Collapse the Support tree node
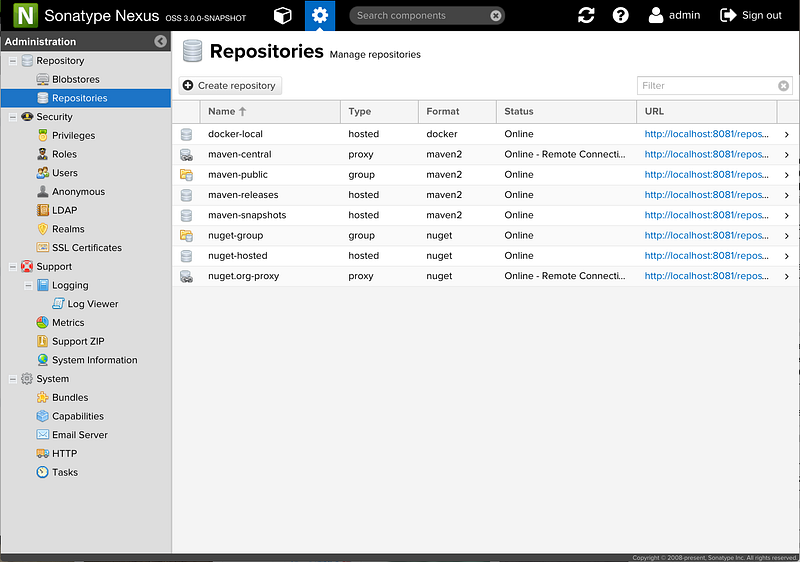 (x=13, y=267)
